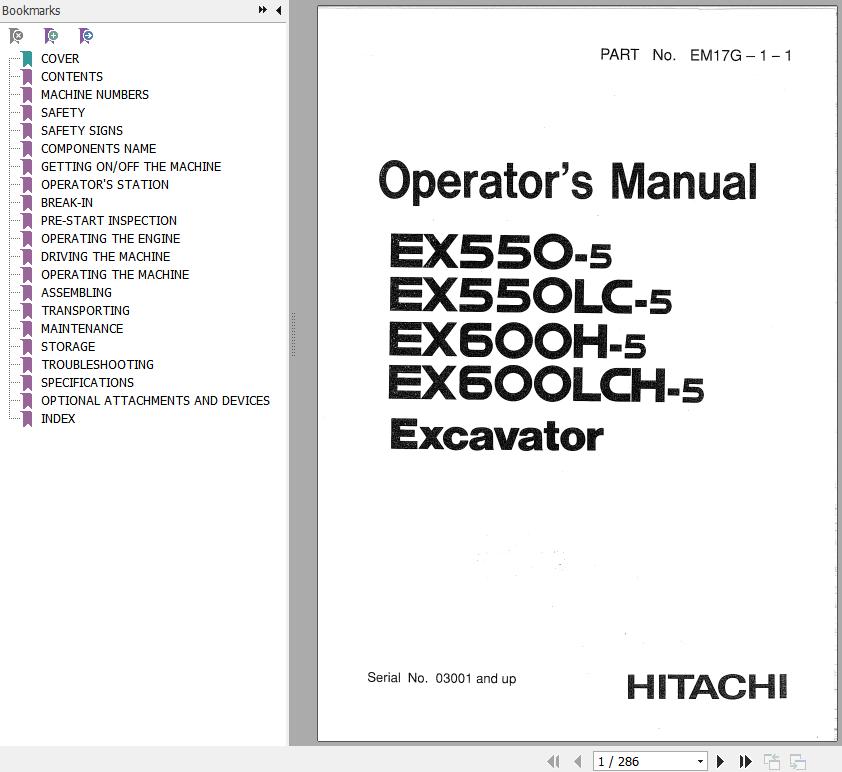This screenshot has width=842, height=772.
Task: Click the EX600H-5 model name
Action: point(517,340)
